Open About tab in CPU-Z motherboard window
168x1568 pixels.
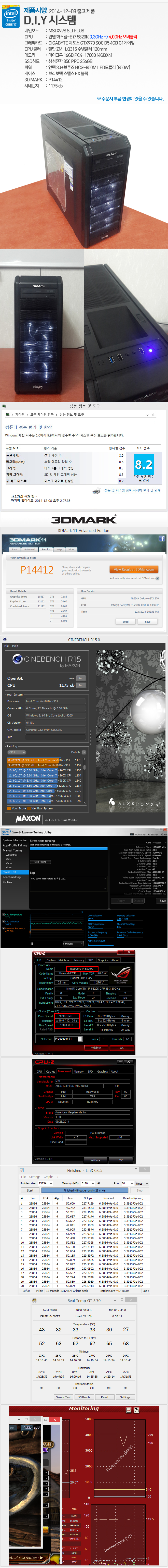pyautogui.click(x=115, y=1071)
